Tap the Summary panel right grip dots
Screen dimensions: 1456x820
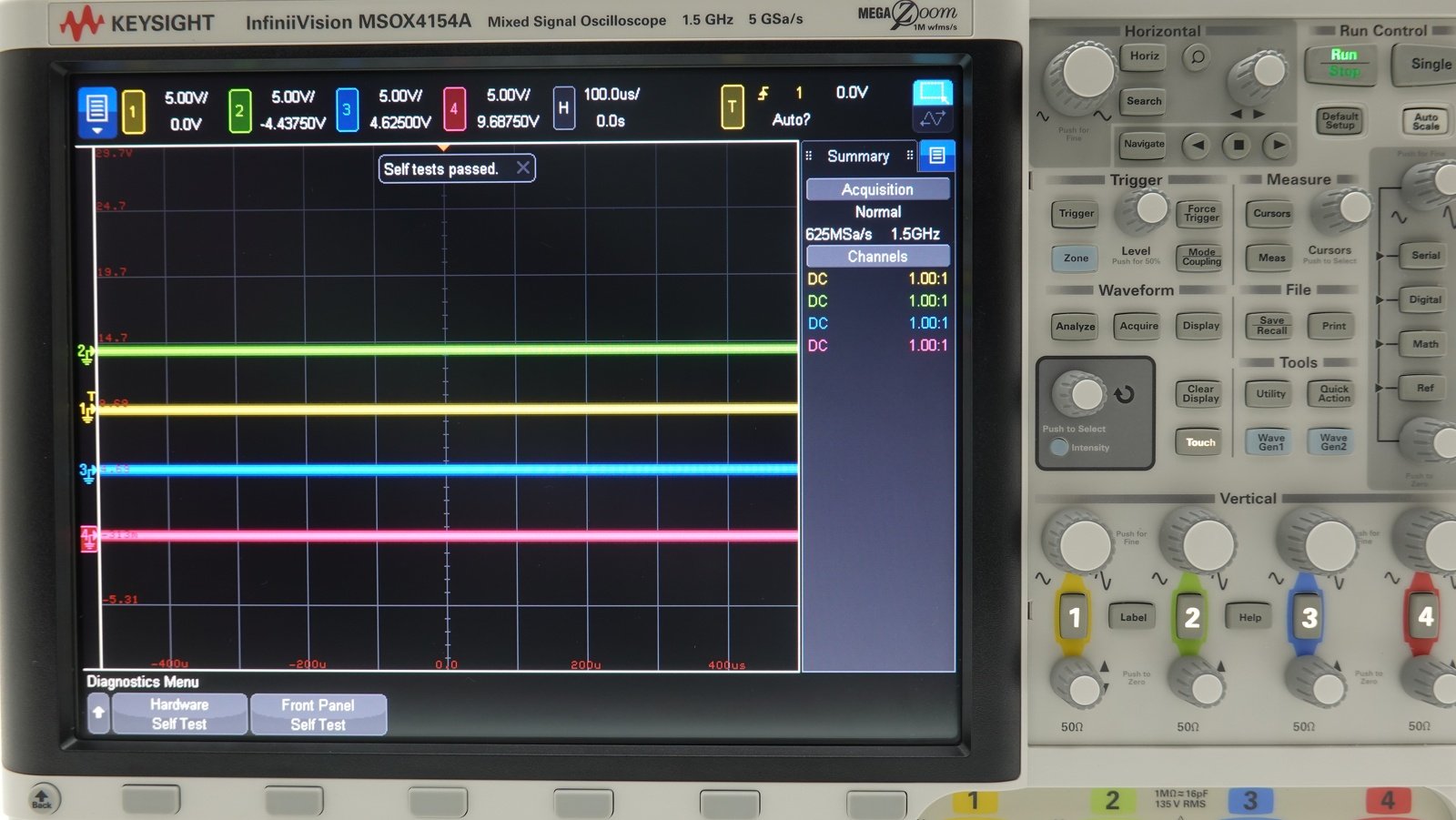point(909,156)
